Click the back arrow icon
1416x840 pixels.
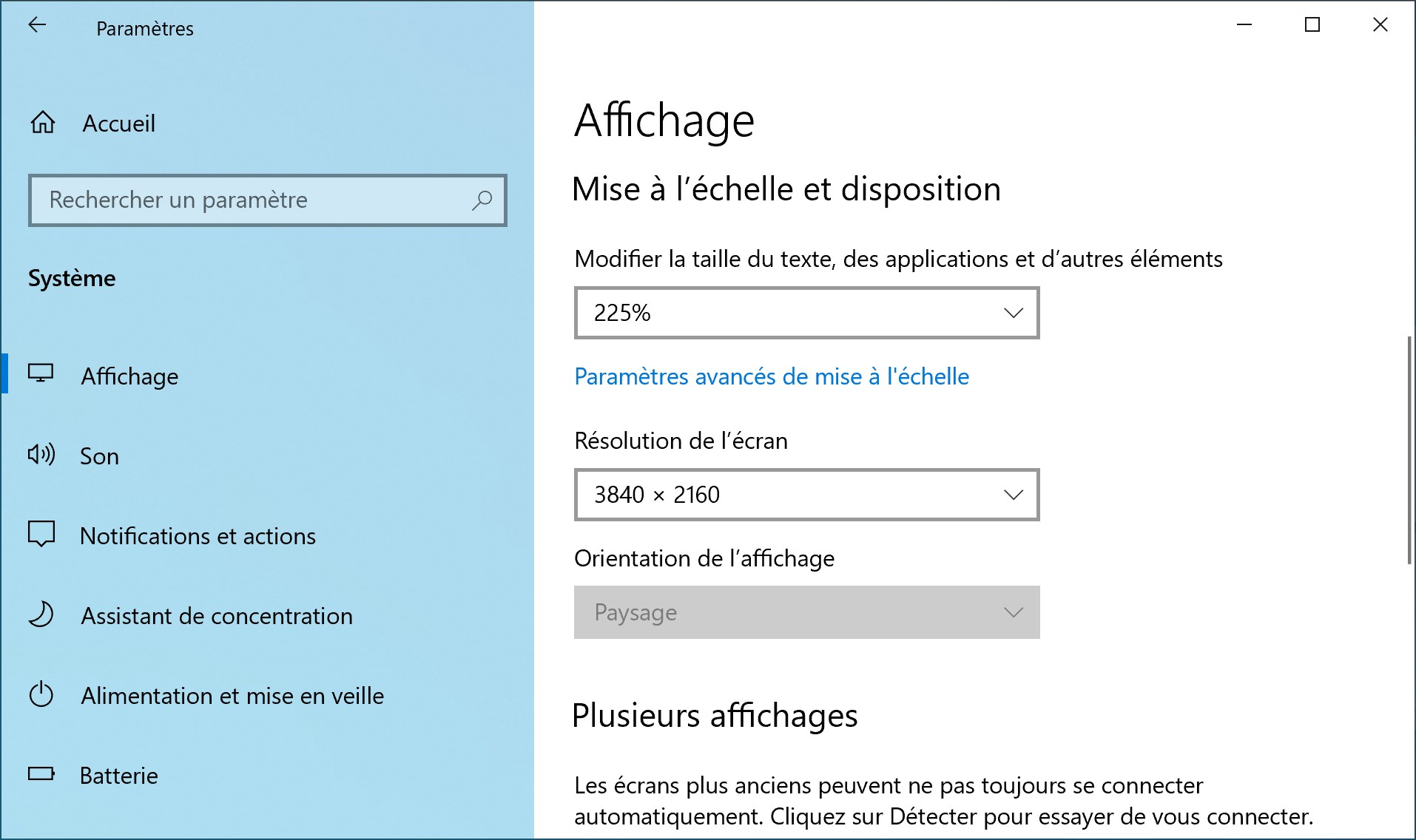[37, 25]
